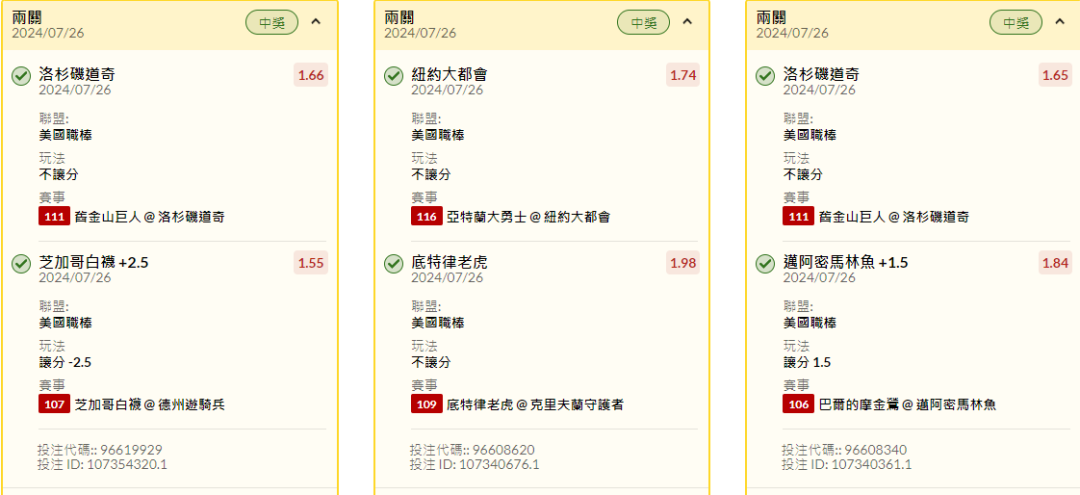Select match text 巴爾的摩金鶯 @ 邁阿密馬林魚
1080x495 pixels.
(907, 405)
